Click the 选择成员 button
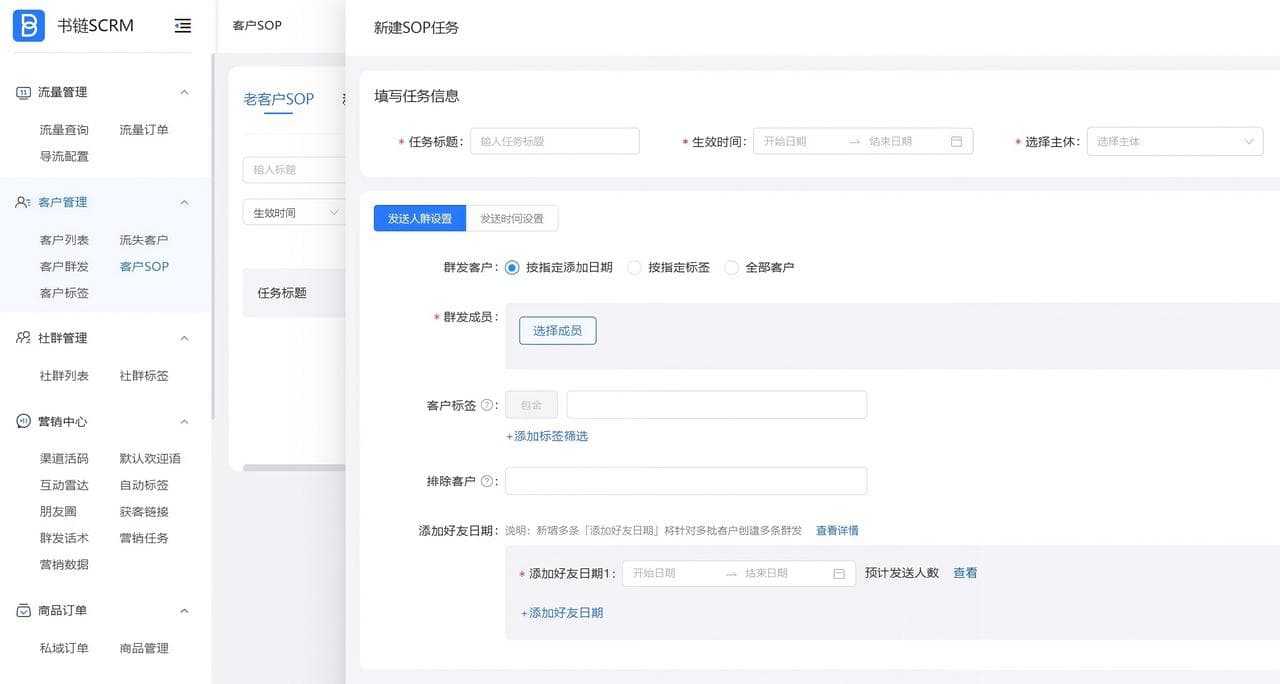This screenshot has height=684, width=1280. pos(557,330)
